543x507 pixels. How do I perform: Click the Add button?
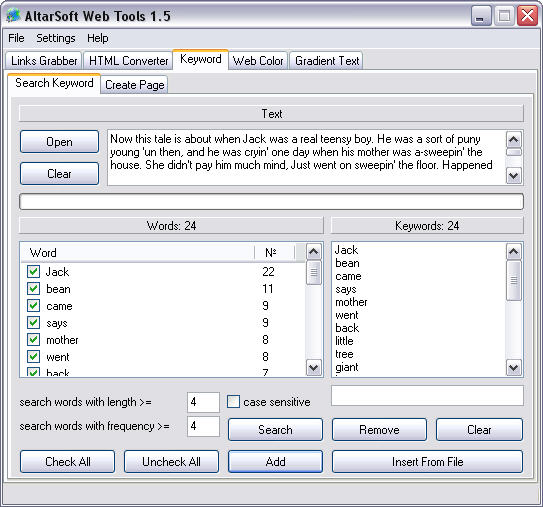(275, 461)
